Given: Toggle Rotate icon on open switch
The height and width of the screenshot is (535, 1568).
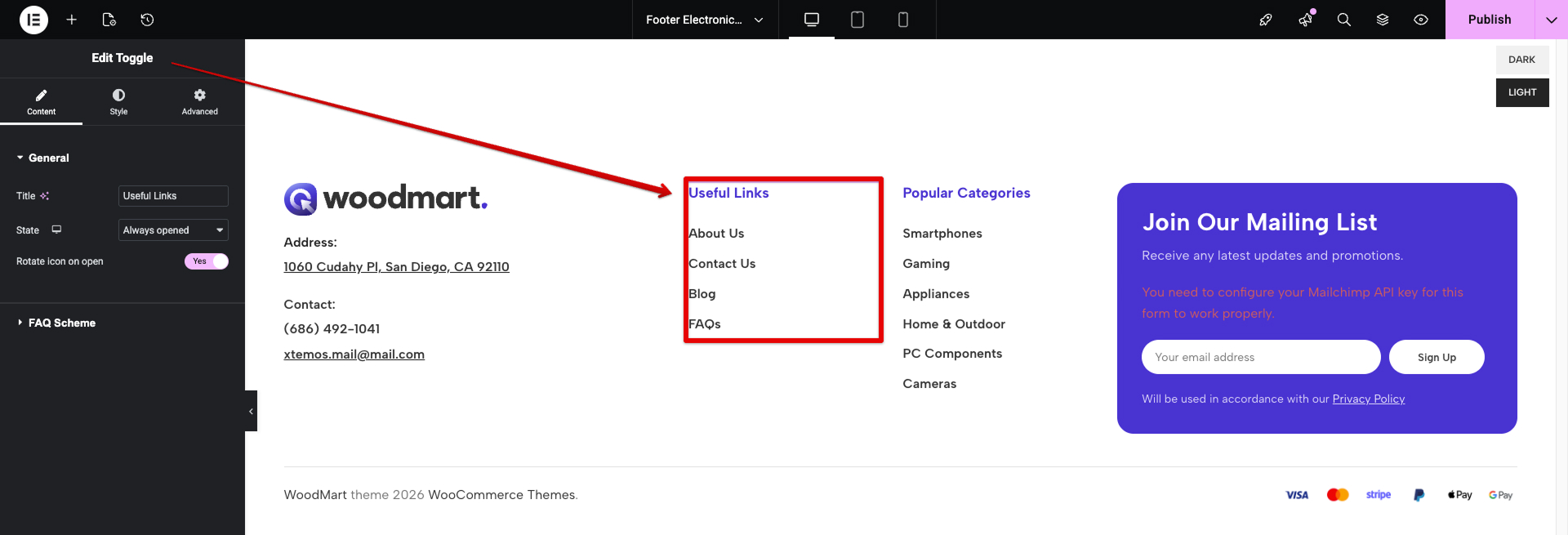Looking at the screenshot, I should [206, 261].
